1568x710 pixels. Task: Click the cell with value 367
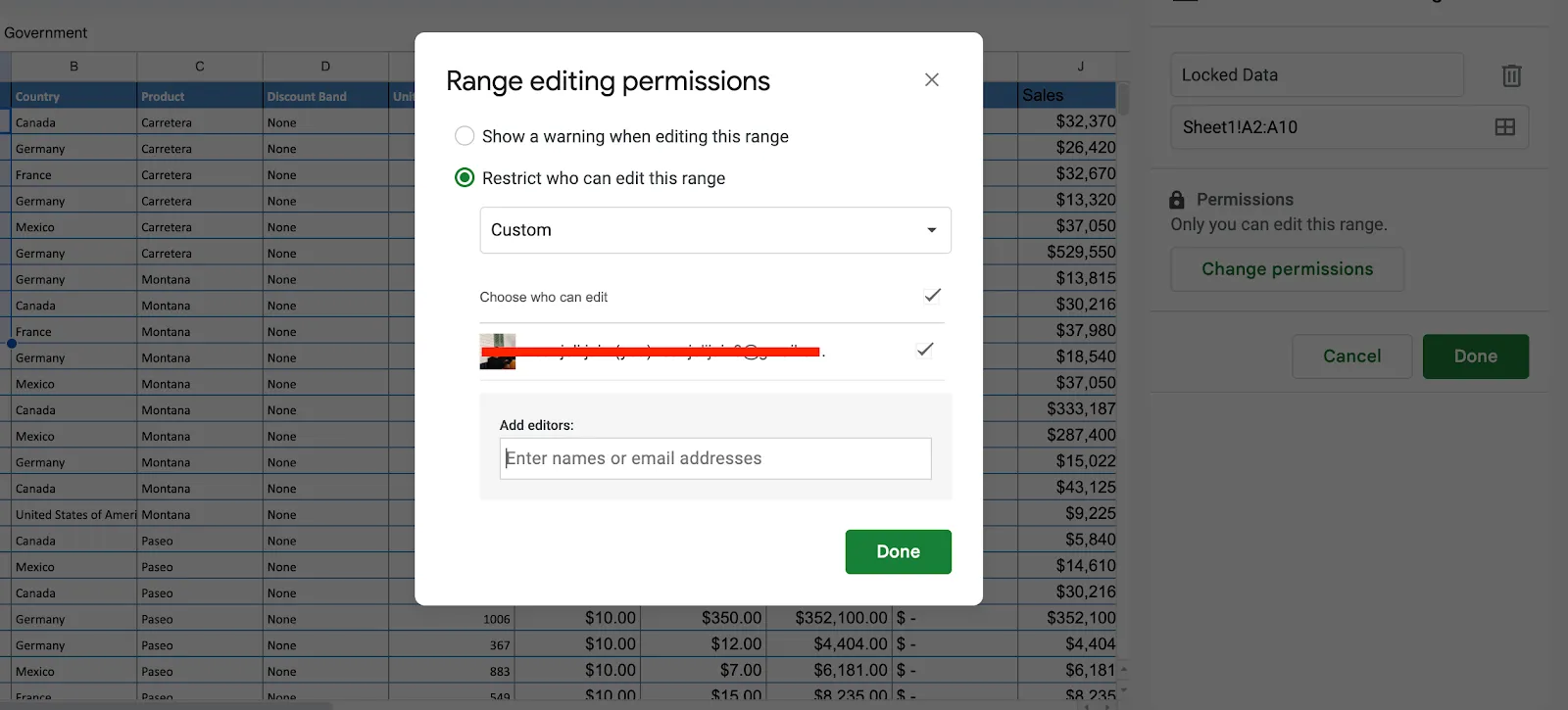click(452, 644)
